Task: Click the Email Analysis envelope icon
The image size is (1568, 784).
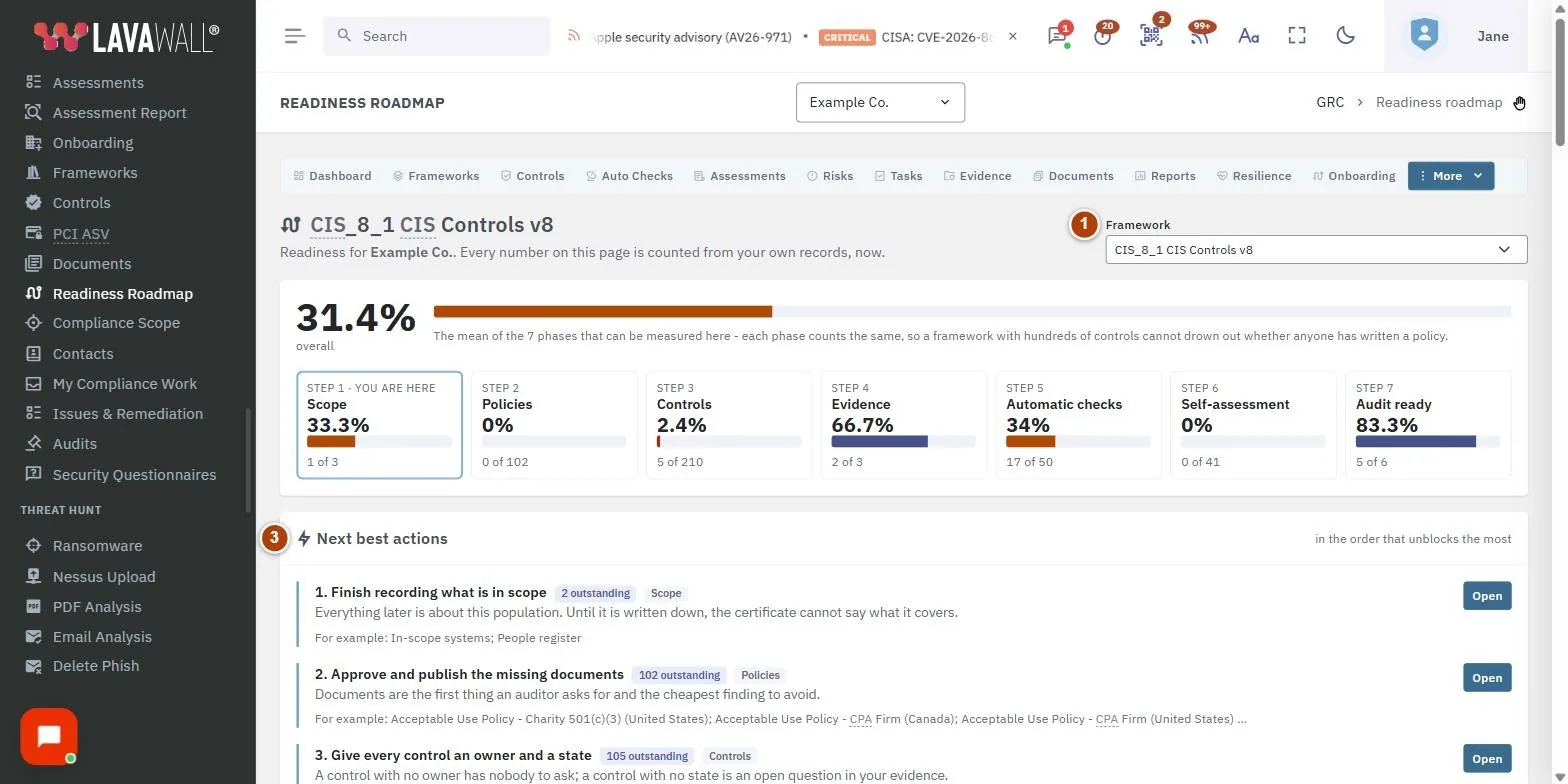Action: pyautogui.click(x=34, y=636)
